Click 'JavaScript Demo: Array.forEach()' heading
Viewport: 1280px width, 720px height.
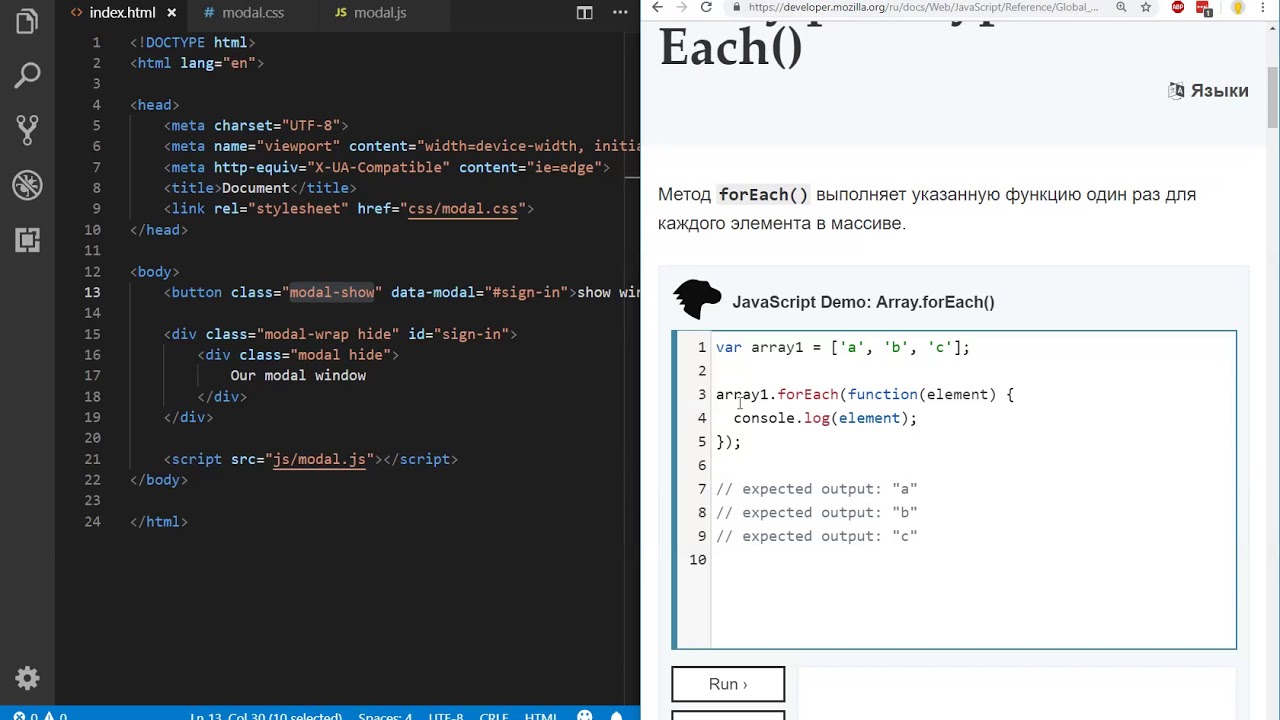click(x=863, y=302)
